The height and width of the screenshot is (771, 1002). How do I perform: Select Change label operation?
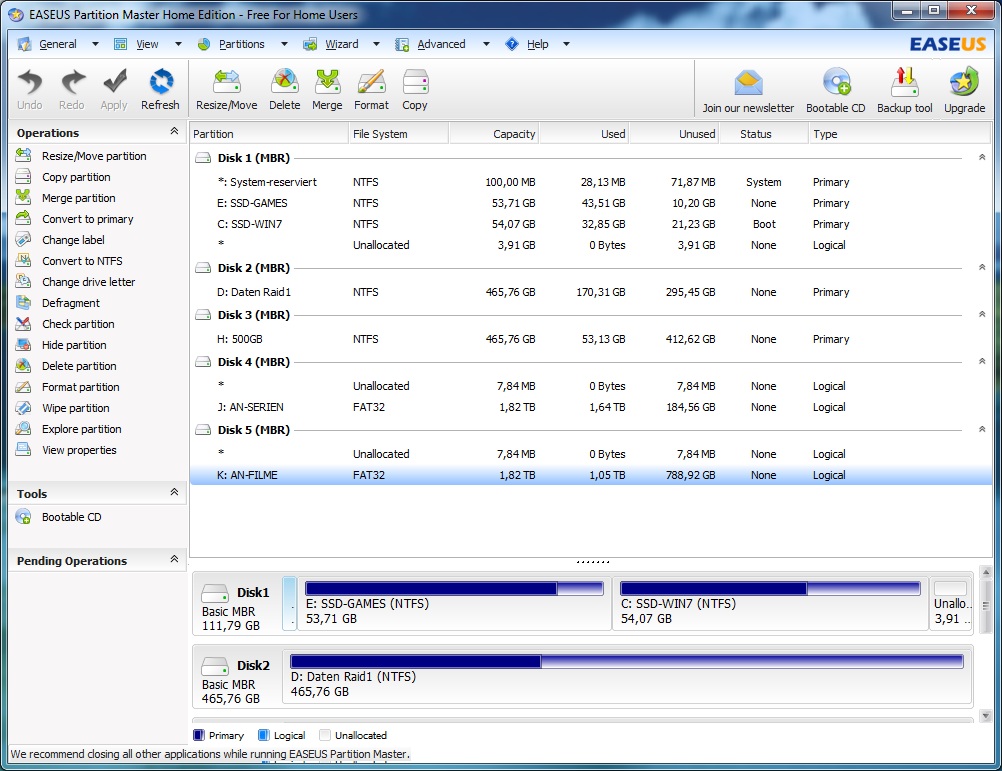tap(60, 240)
